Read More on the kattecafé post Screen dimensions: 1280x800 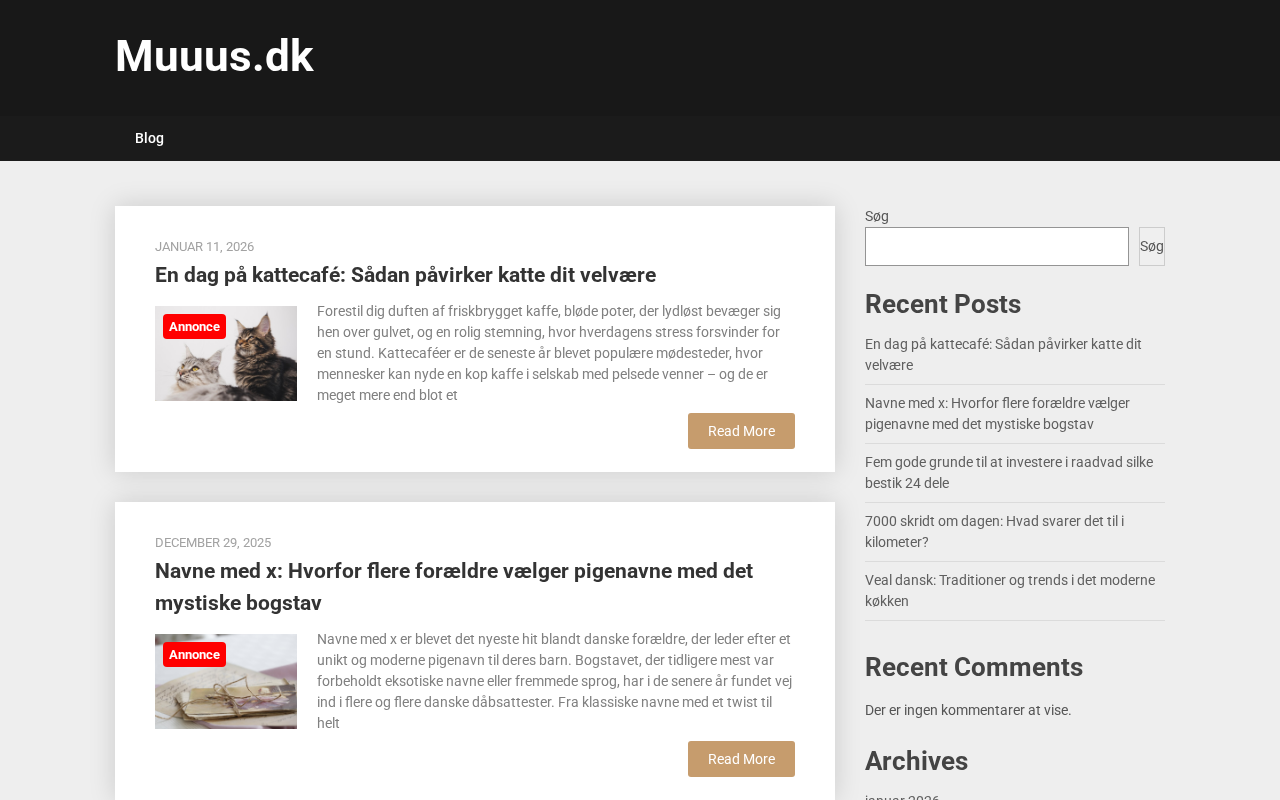[741, 431]
